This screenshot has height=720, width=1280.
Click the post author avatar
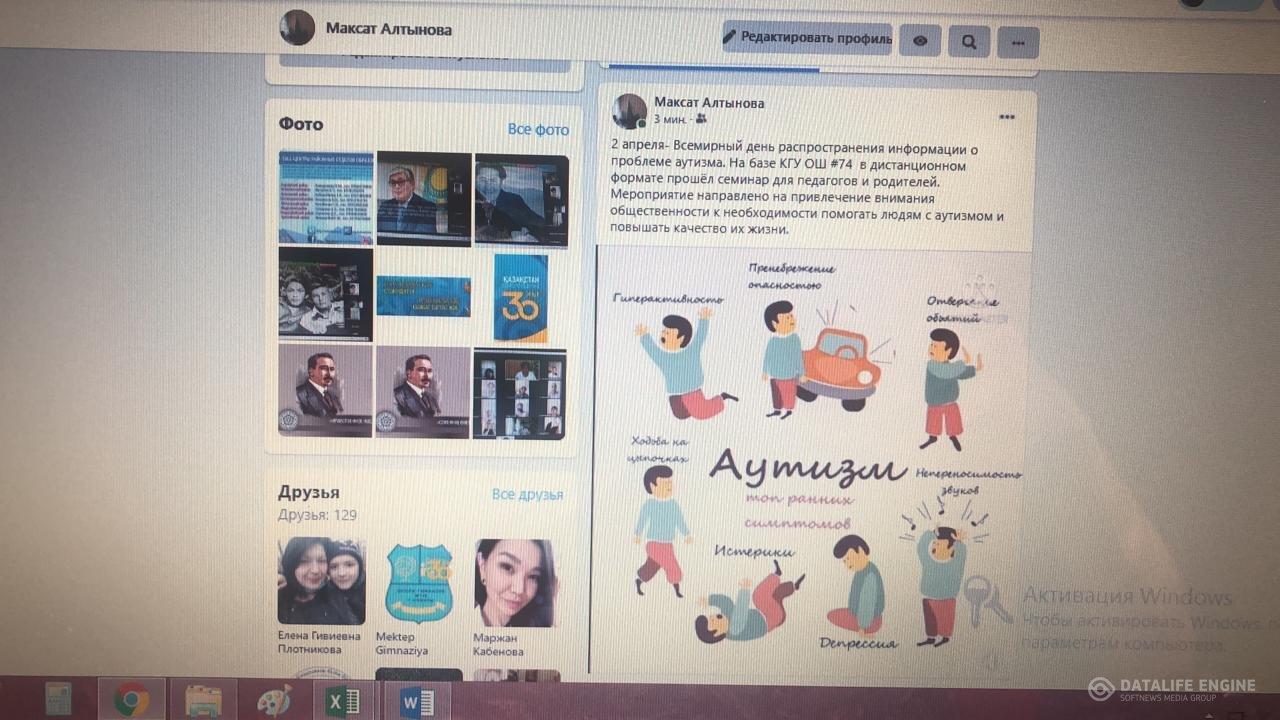(630, 111)
